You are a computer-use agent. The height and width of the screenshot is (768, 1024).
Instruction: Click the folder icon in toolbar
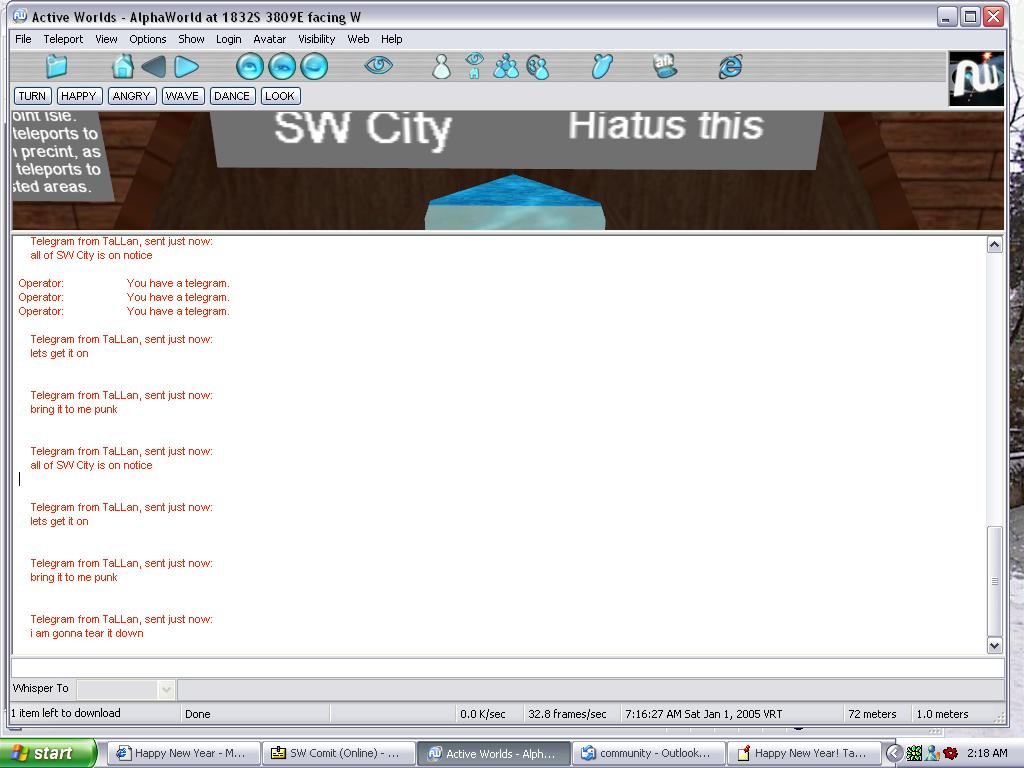(x=57, y=67)
